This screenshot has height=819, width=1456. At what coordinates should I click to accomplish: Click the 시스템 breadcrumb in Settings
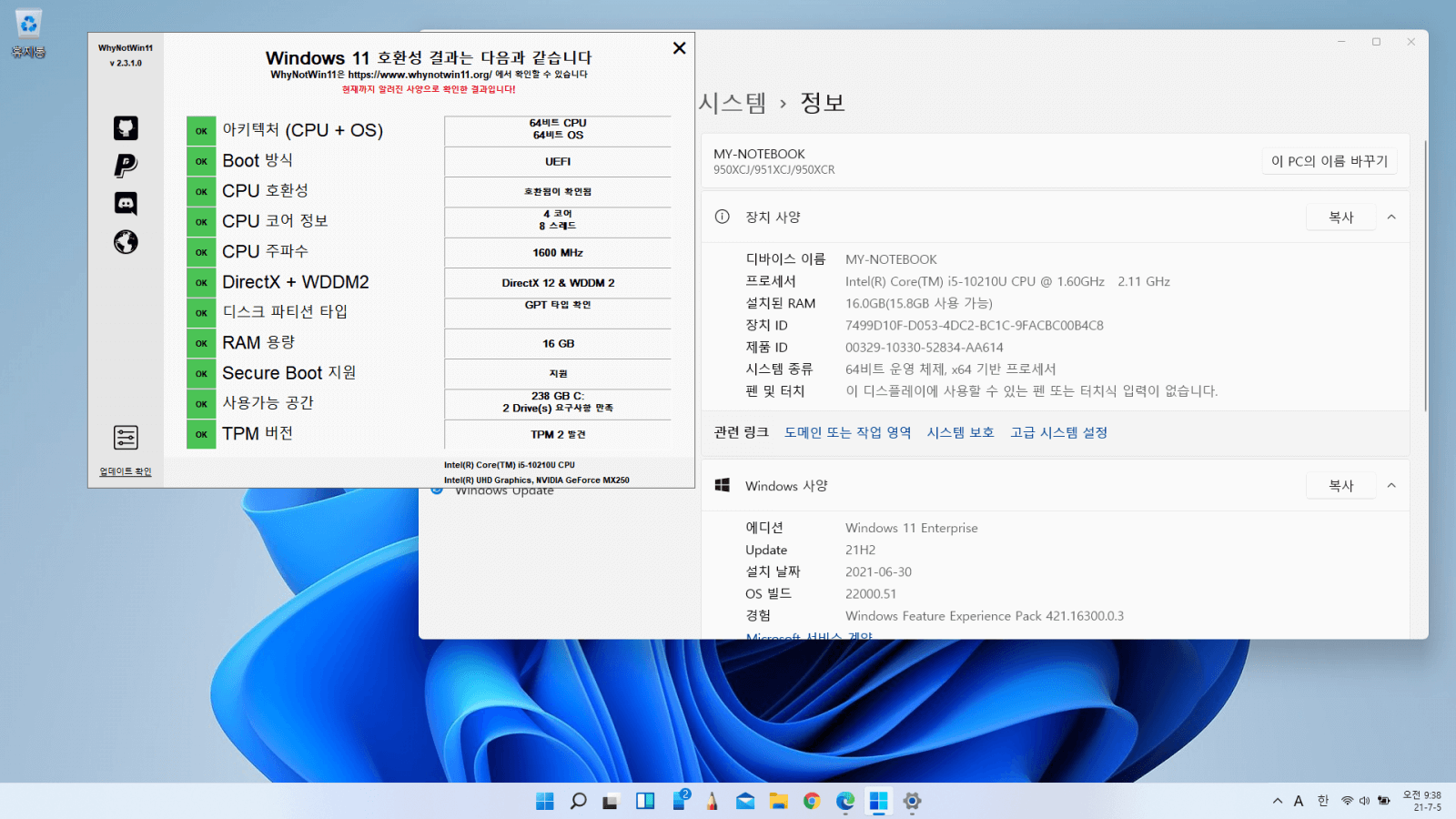pyautogui.click(x=733, y=103)
